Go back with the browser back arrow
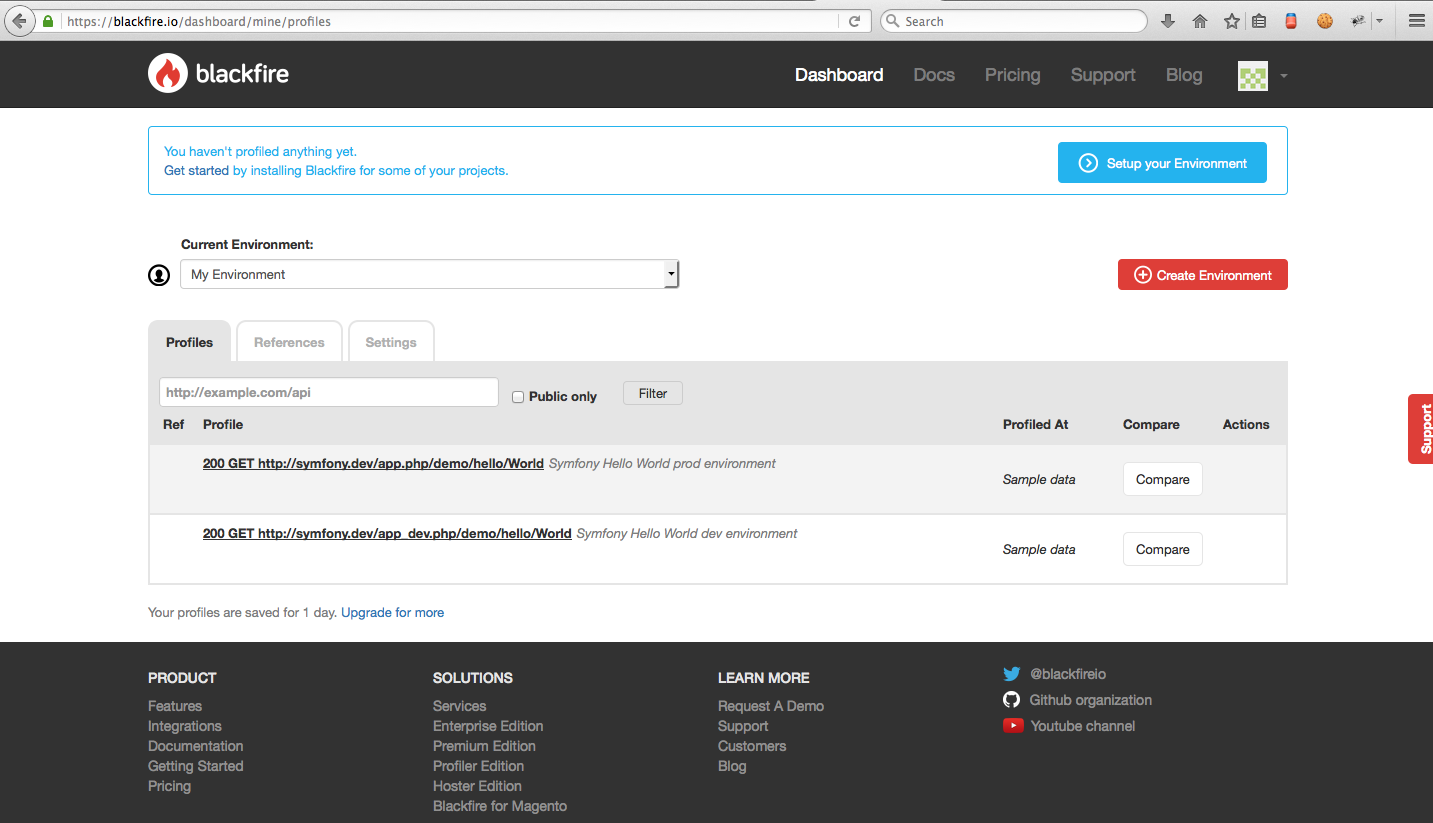 click(18, 21)
